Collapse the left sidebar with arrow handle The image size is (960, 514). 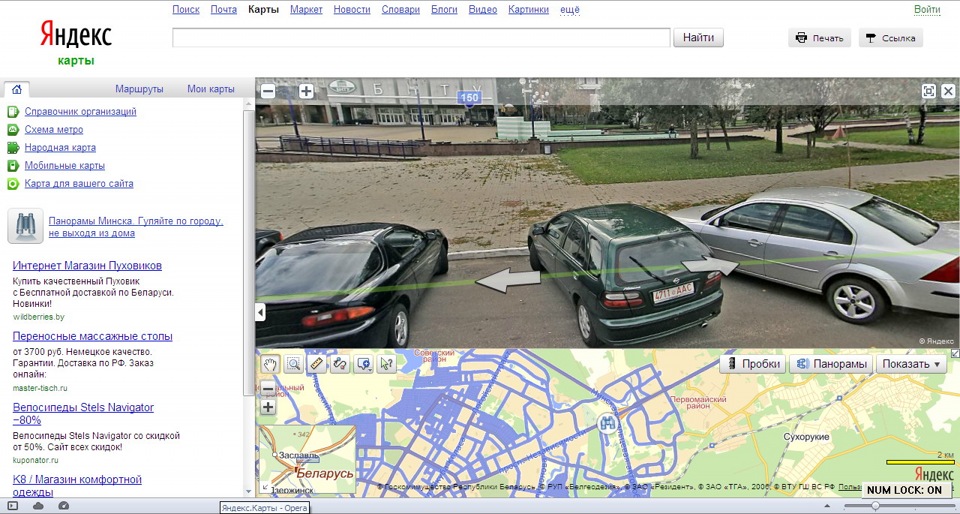click(x=260, y=312)
